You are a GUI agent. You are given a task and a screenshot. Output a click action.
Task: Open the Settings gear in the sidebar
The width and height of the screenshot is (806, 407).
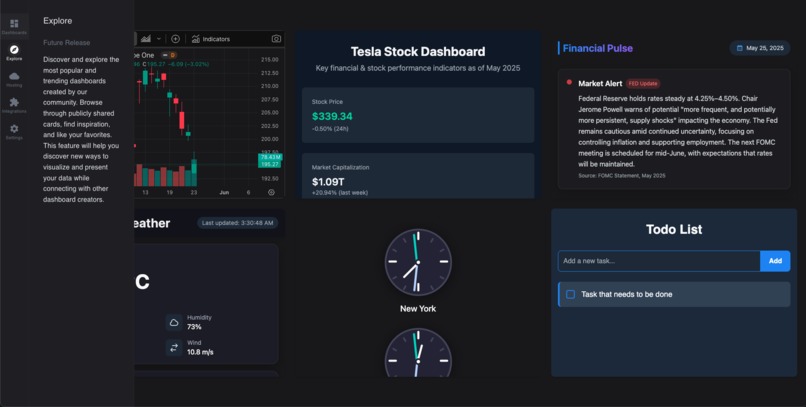click(x=14, y=128)
